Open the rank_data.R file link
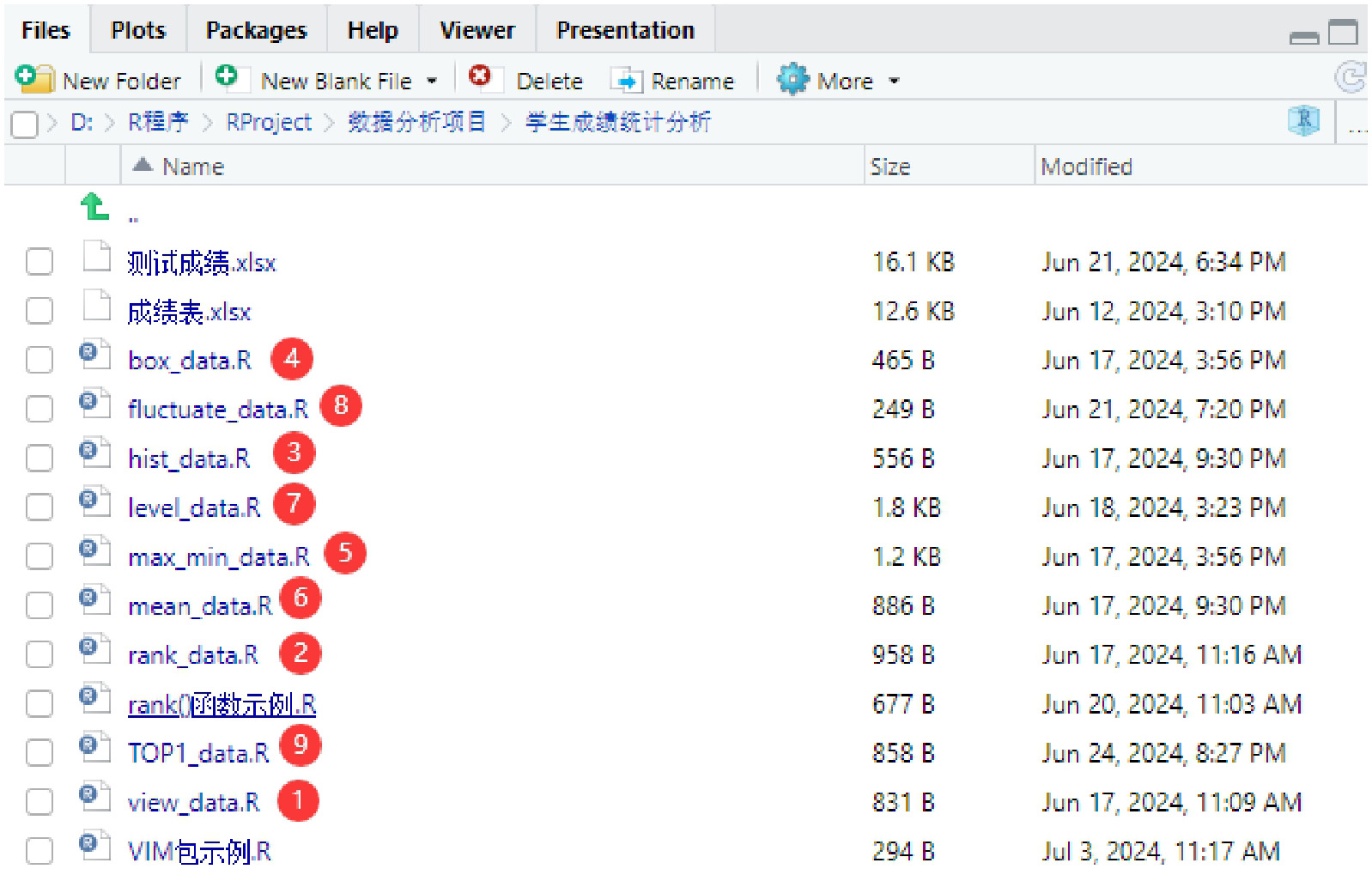This screenshot has width=1372, height=869. tap(193, 655)
